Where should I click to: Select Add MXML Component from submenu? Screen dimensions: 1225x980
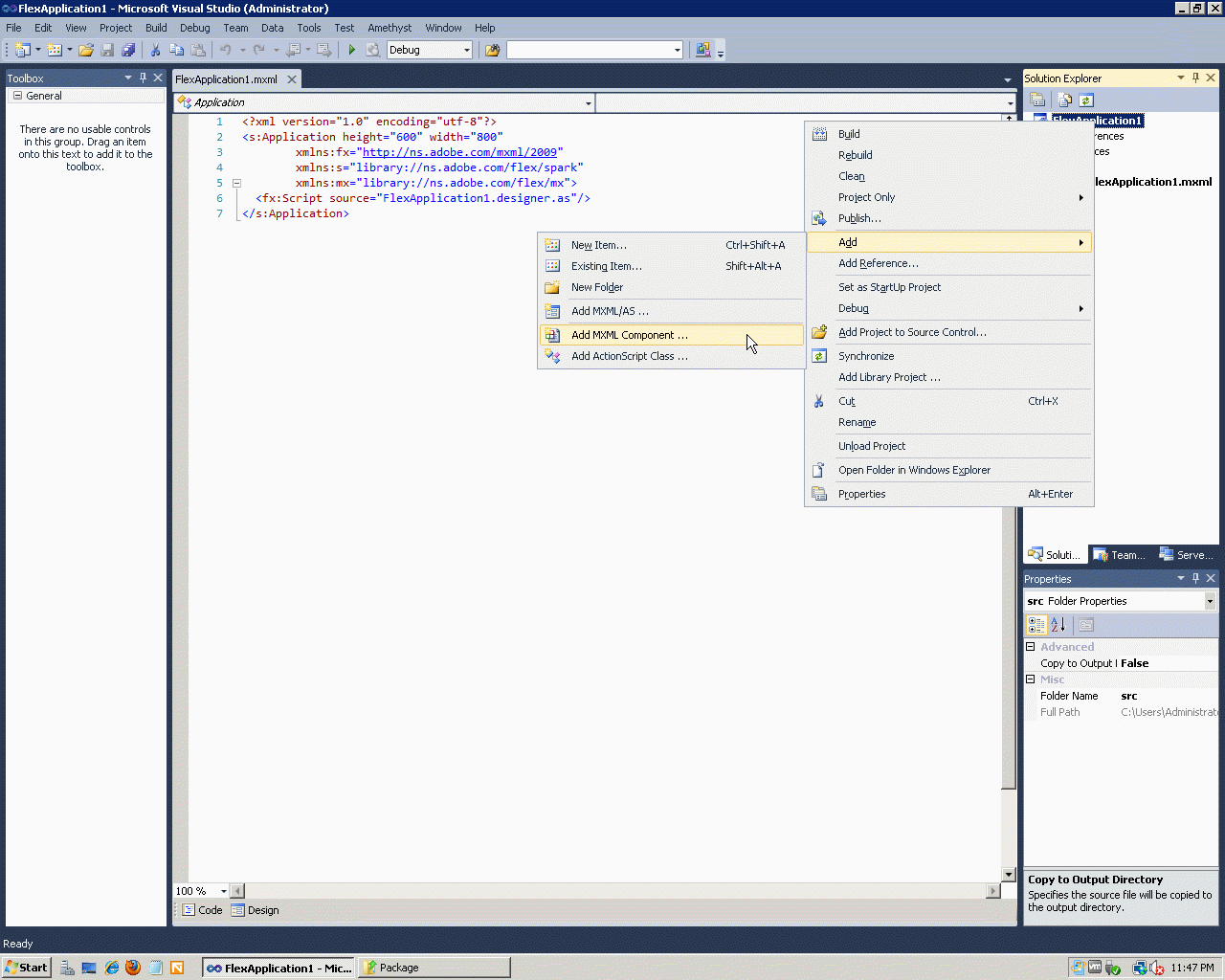pos(671,335)
